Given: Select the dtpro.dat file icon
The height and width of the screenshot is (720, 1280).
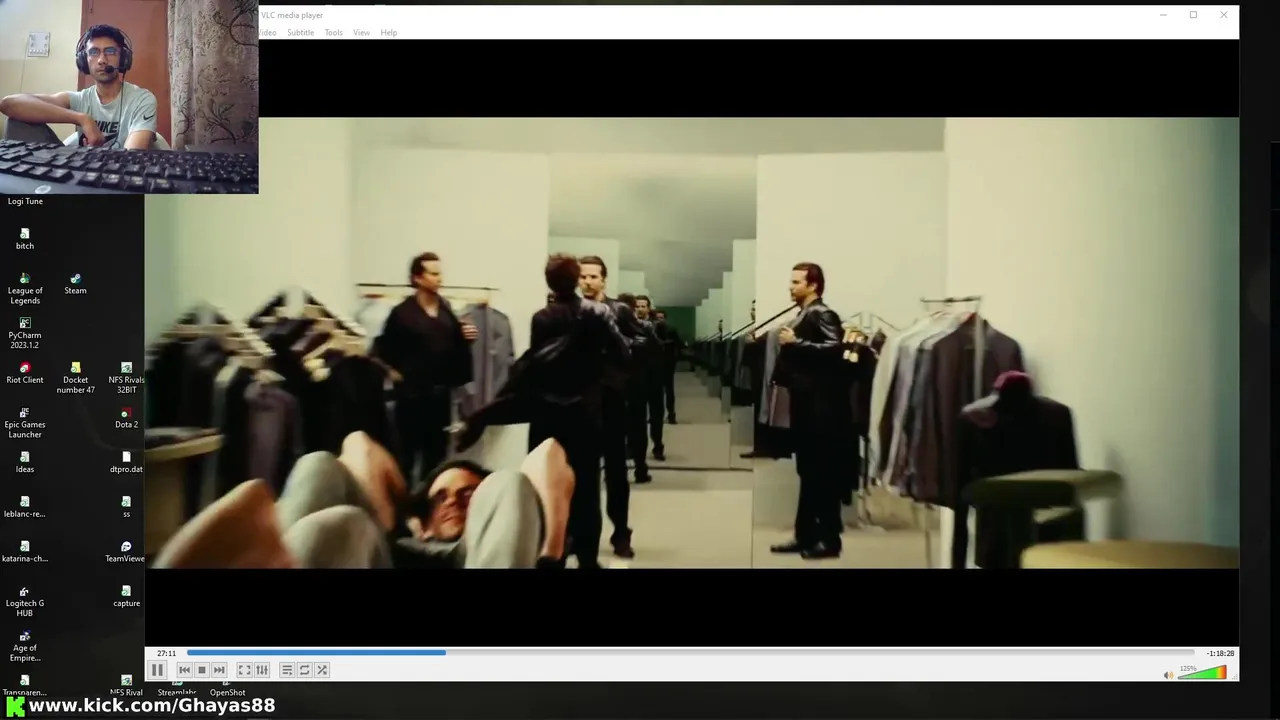Looking at the screenshot, I should click(126, 462).
